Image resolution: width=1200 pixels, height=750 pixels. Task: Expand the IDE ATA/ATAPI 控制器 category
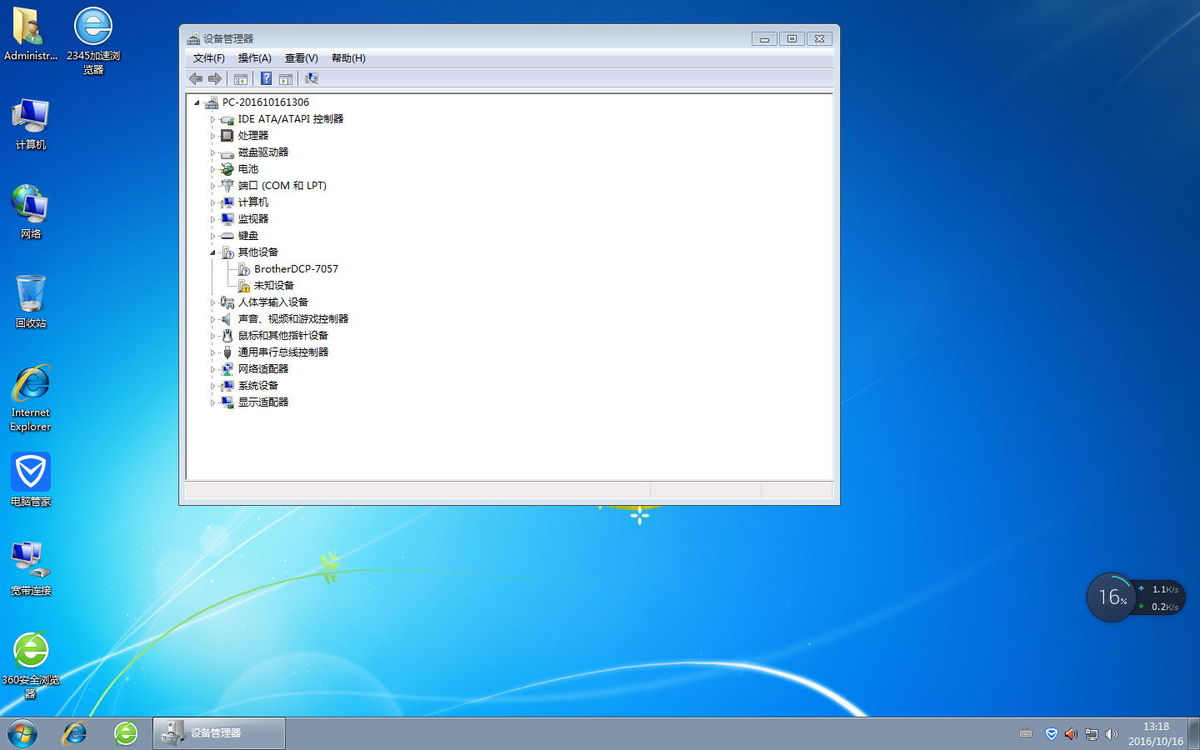213,119
